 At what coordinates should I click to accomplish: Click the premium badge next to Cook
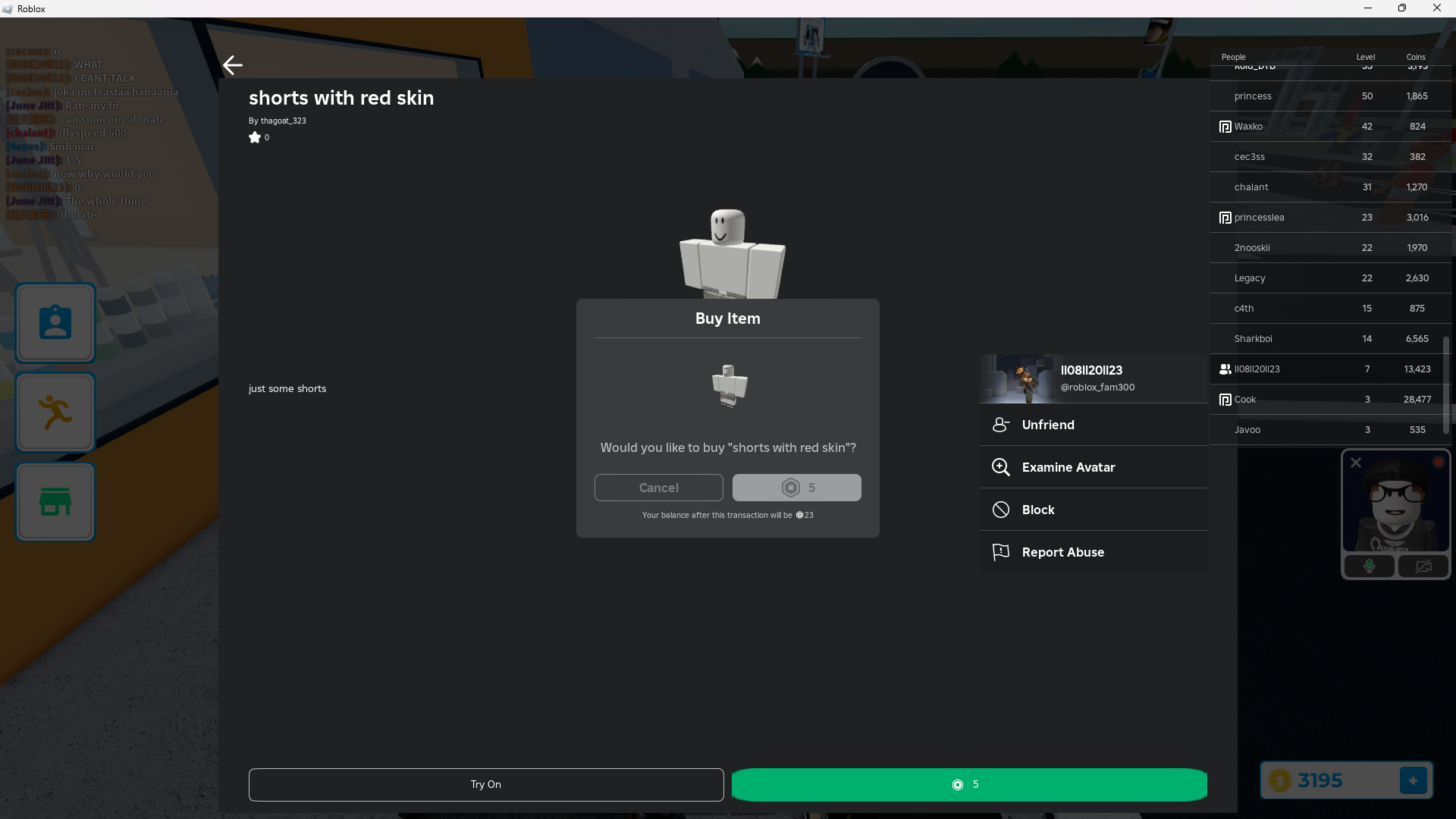[1225, 400]
